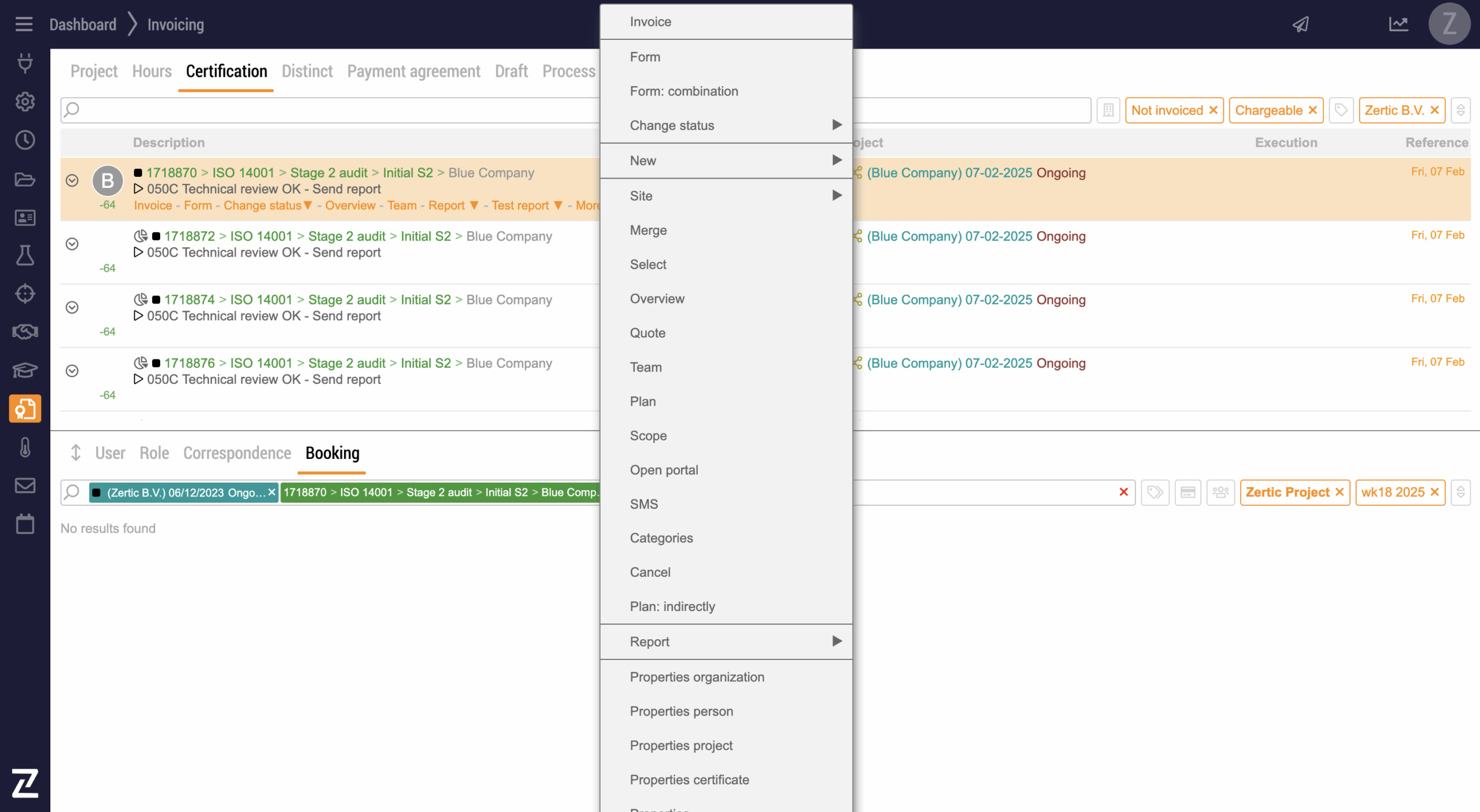Click the Overview link in row actions
Screen dimensions: 1480x812
coord(350,206)
